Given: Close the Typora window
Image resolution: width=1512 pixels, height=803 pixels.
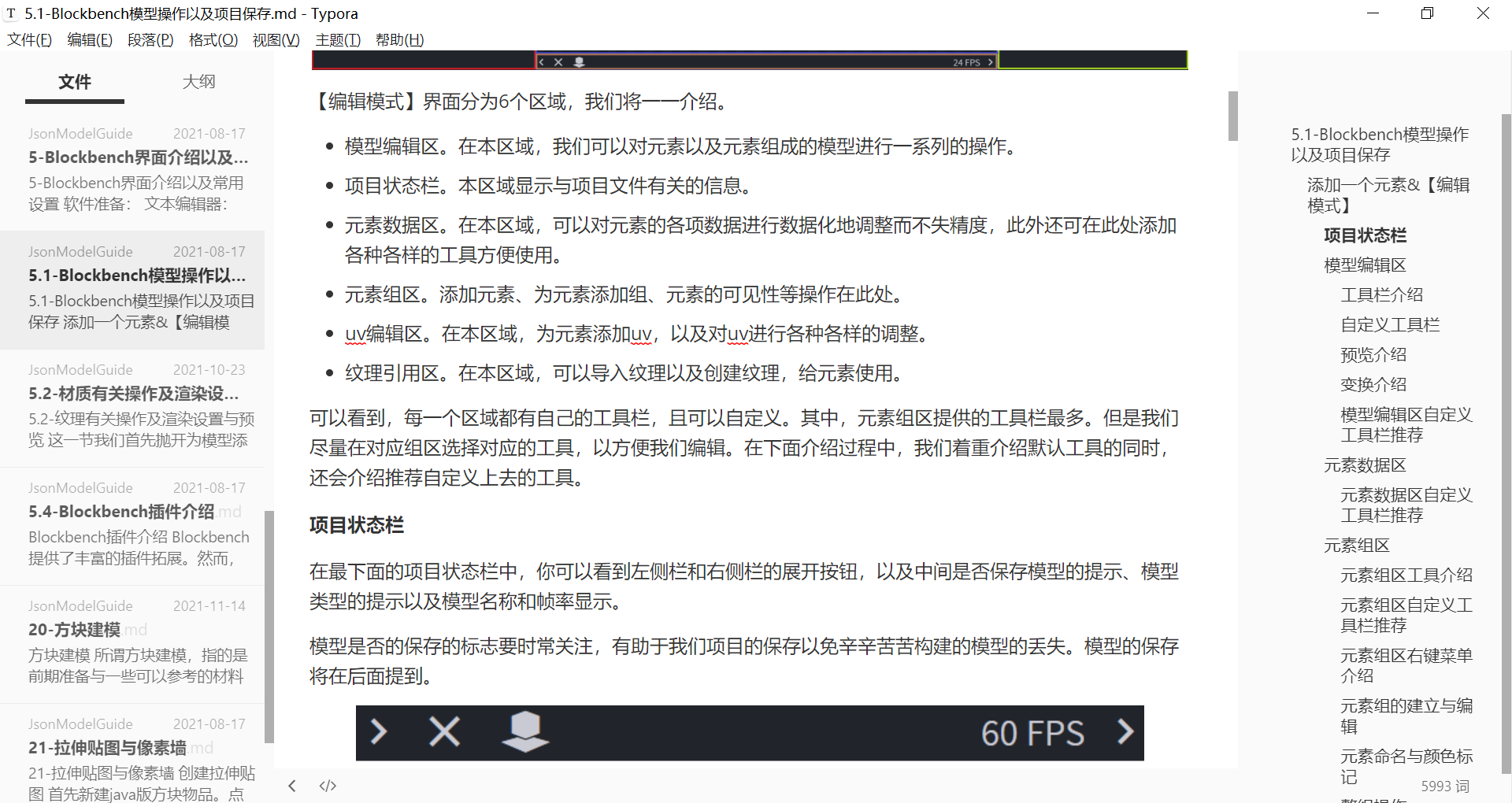Looking at the screenshot, I should pos(1483,13).
